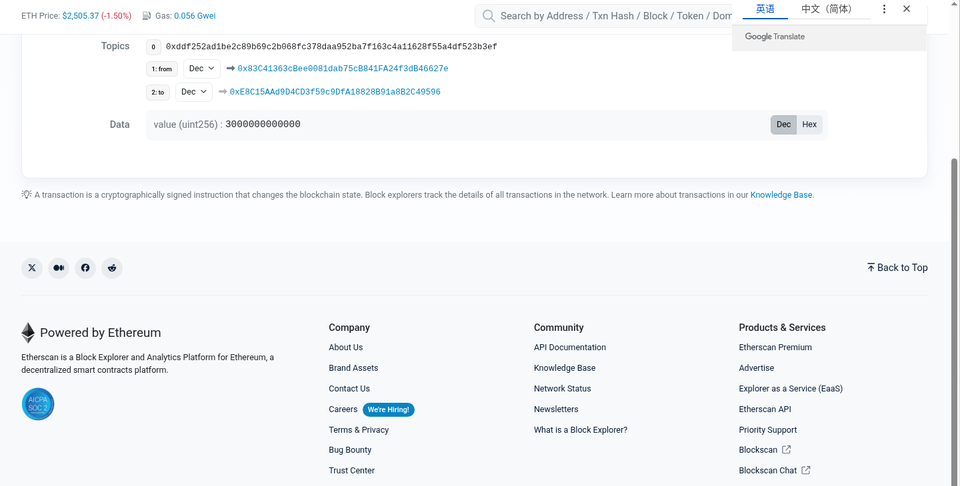This screenshot has height=486, width=960.
Task: Click the Blockscan external link icon
Action: click(x=786, y=449)
